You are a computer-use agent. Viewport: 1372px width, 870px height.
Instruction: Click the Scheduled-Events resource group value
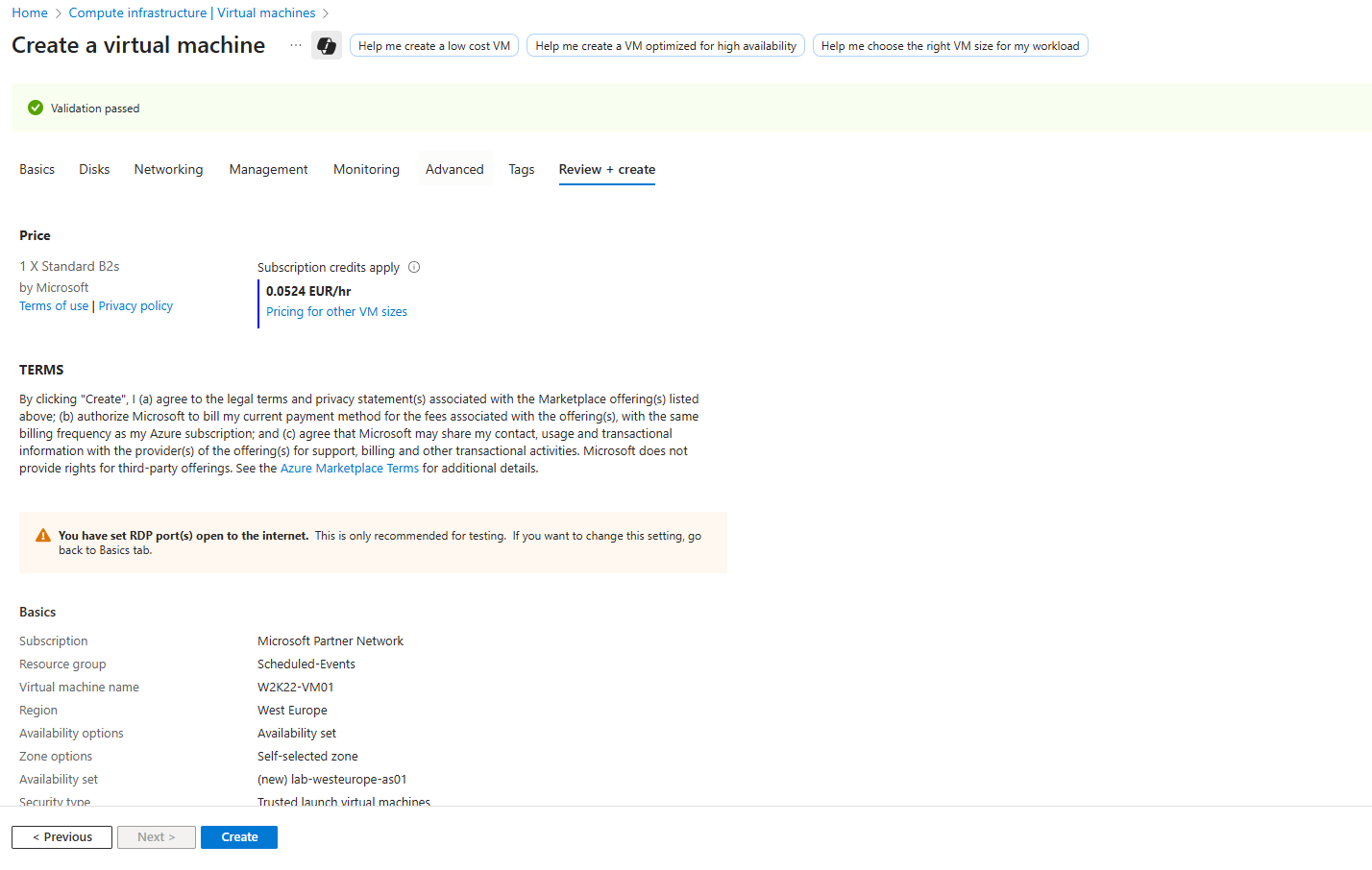306,664
